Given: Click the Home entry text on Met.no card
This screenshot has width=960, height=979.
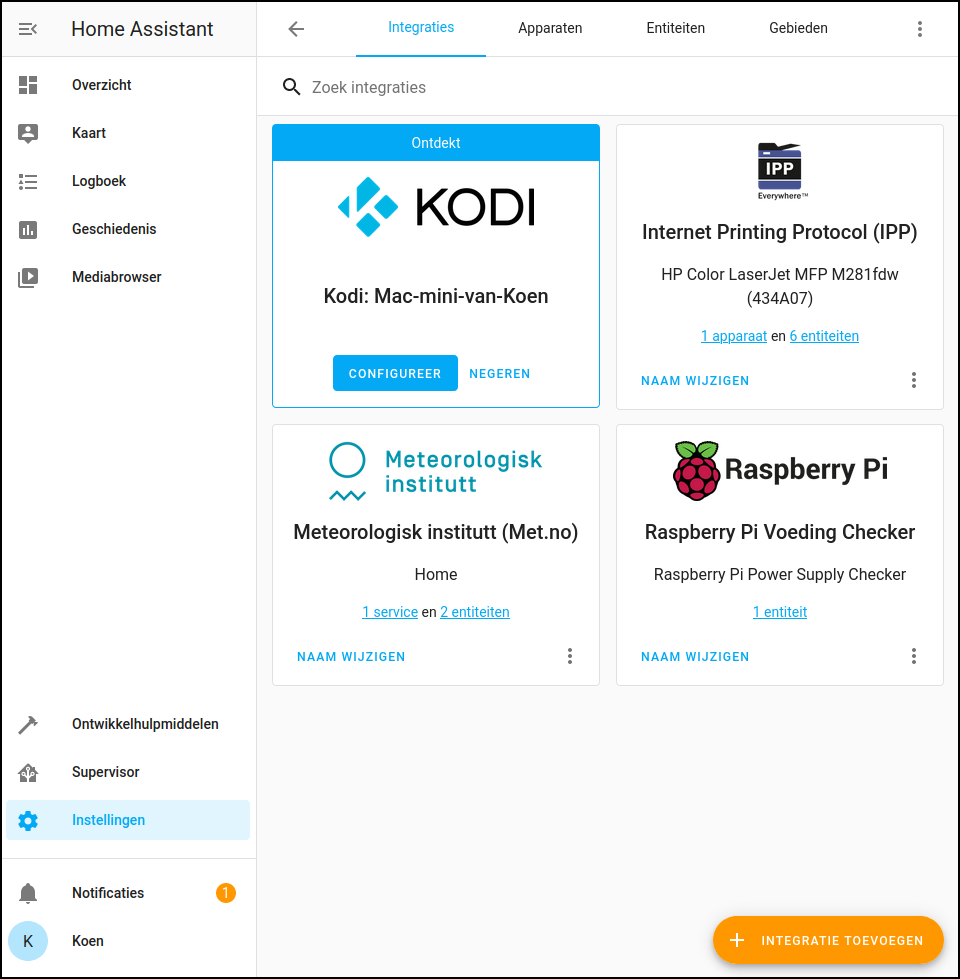Looking at the screenshot, I should pyautogui.click(x=436, y=574).
